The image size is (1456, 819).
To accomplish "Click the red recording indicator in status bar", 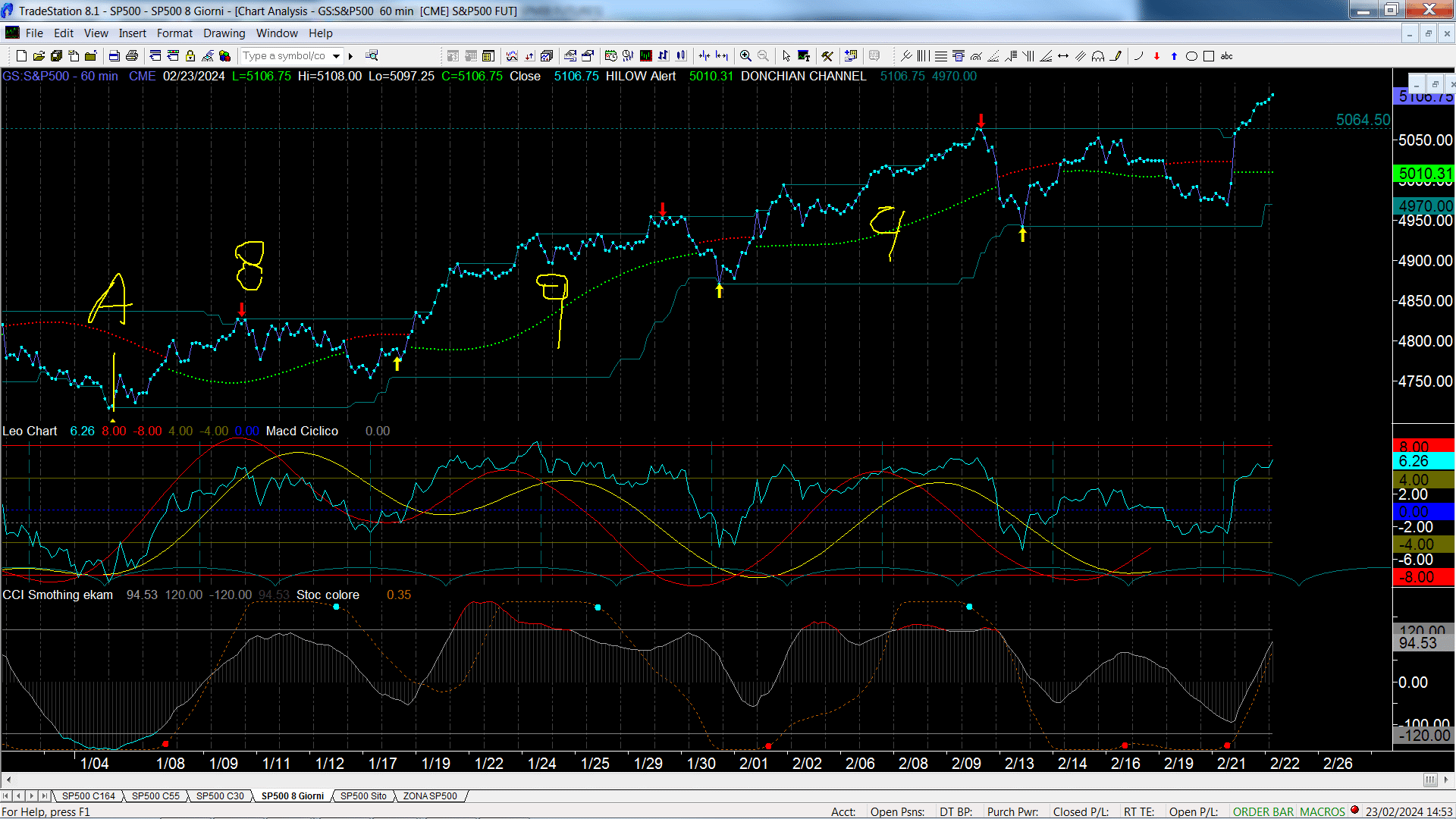I will point(1354,810).
